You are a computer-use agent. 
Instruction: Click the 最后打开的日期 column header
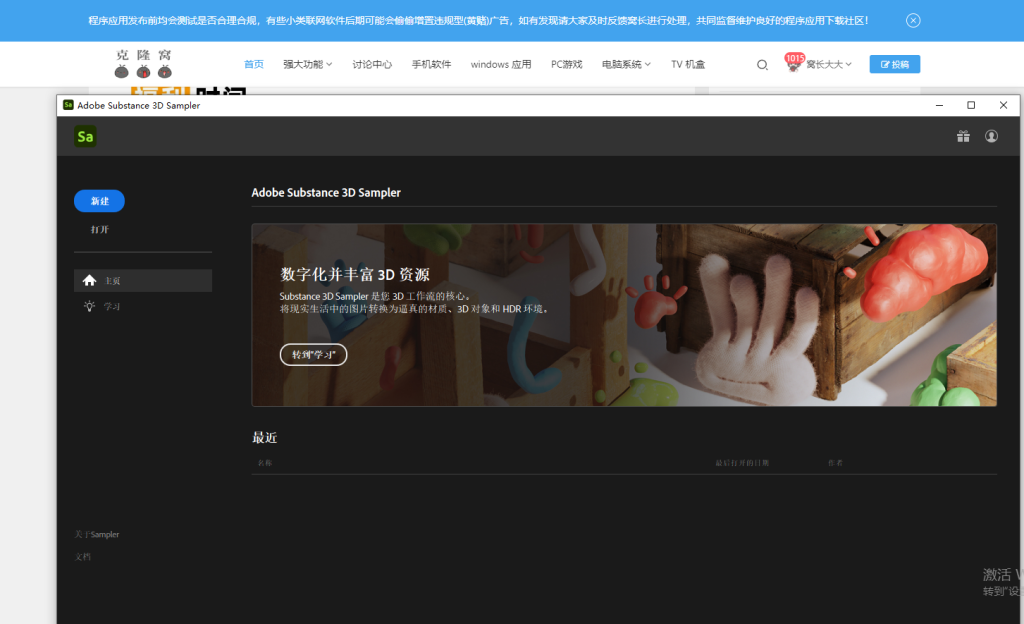742,463
